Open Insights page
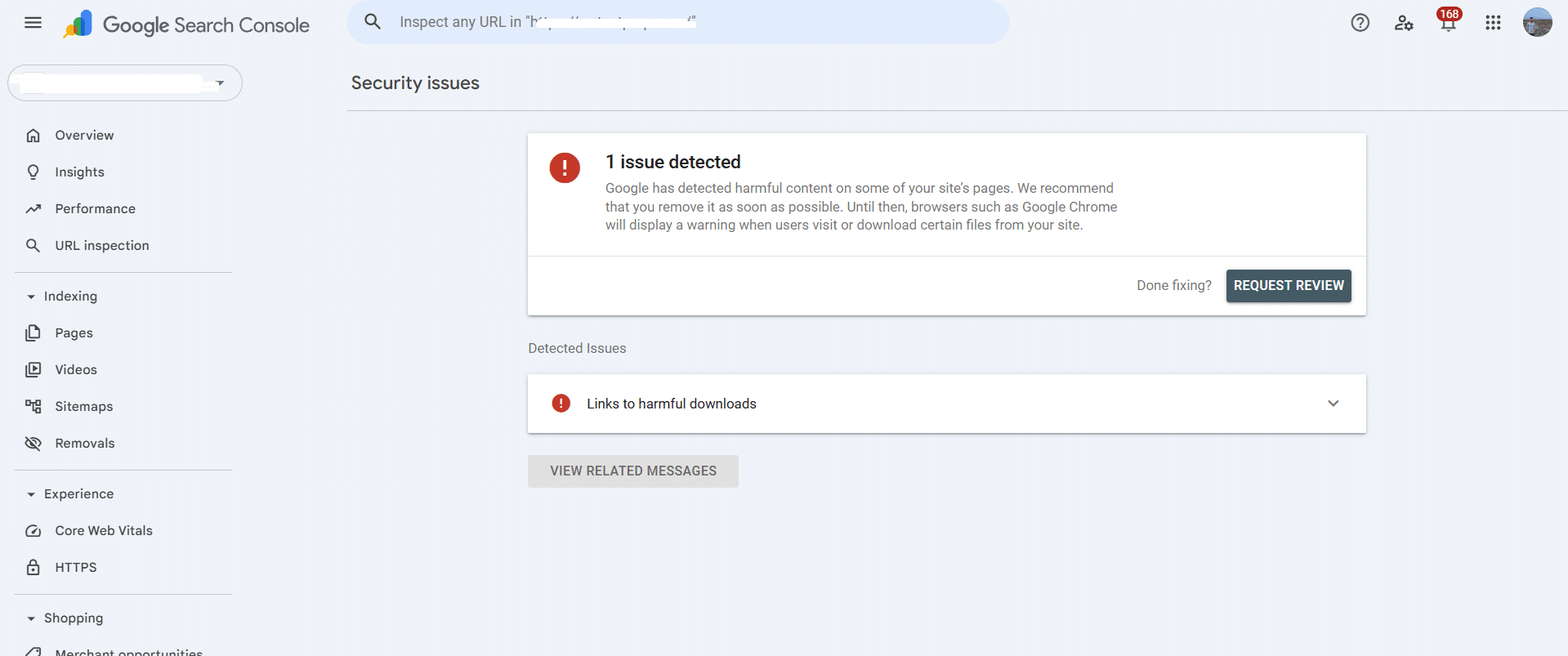The height and width of the screenshot is (656, 1568). pyautogui.click(x=79, y=172)
